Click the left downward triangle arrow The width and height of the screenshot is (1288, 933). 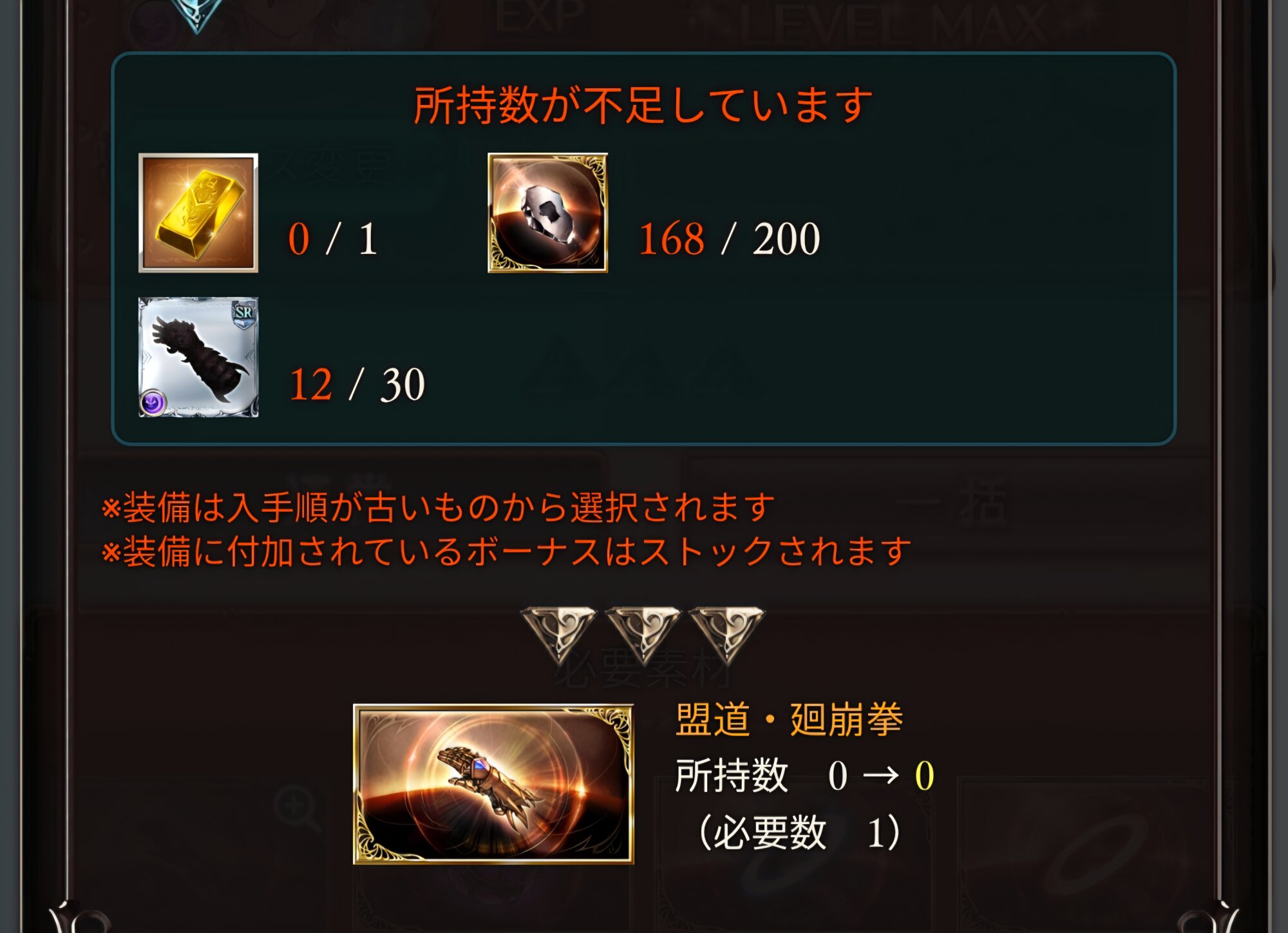(559, 635)
